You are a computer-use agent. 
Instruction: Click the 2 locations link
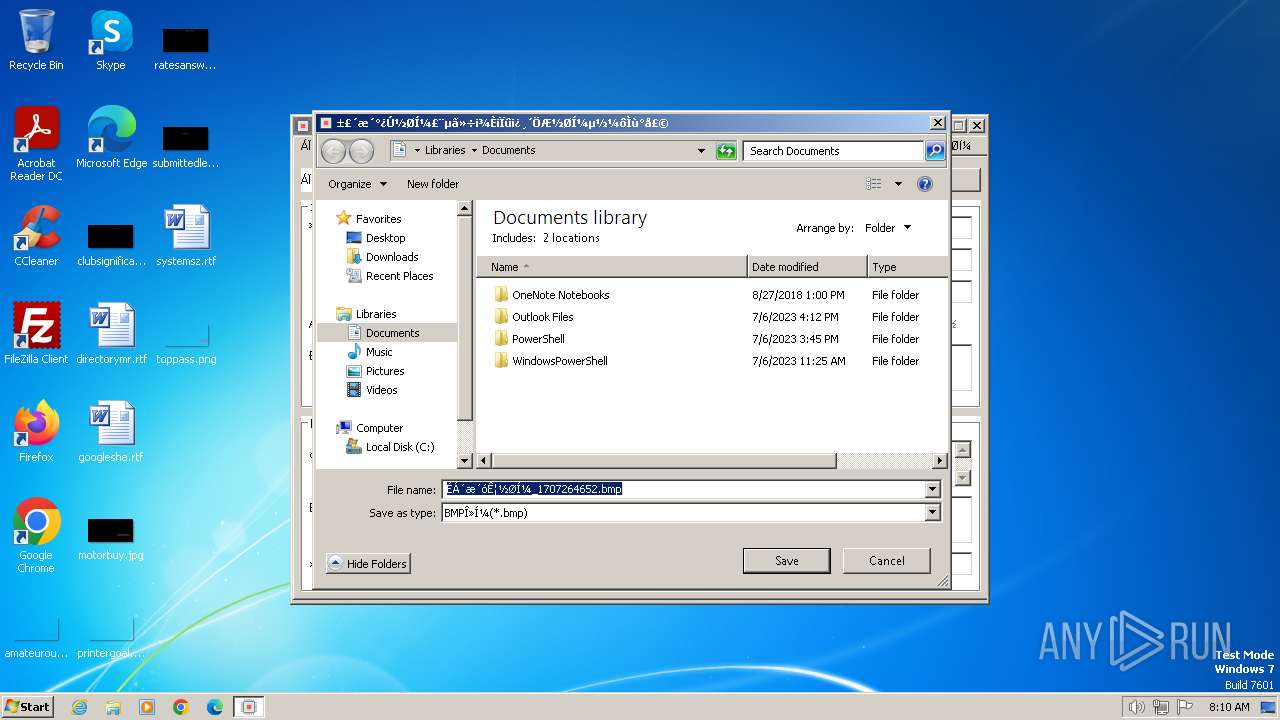(x=571, y=238)
